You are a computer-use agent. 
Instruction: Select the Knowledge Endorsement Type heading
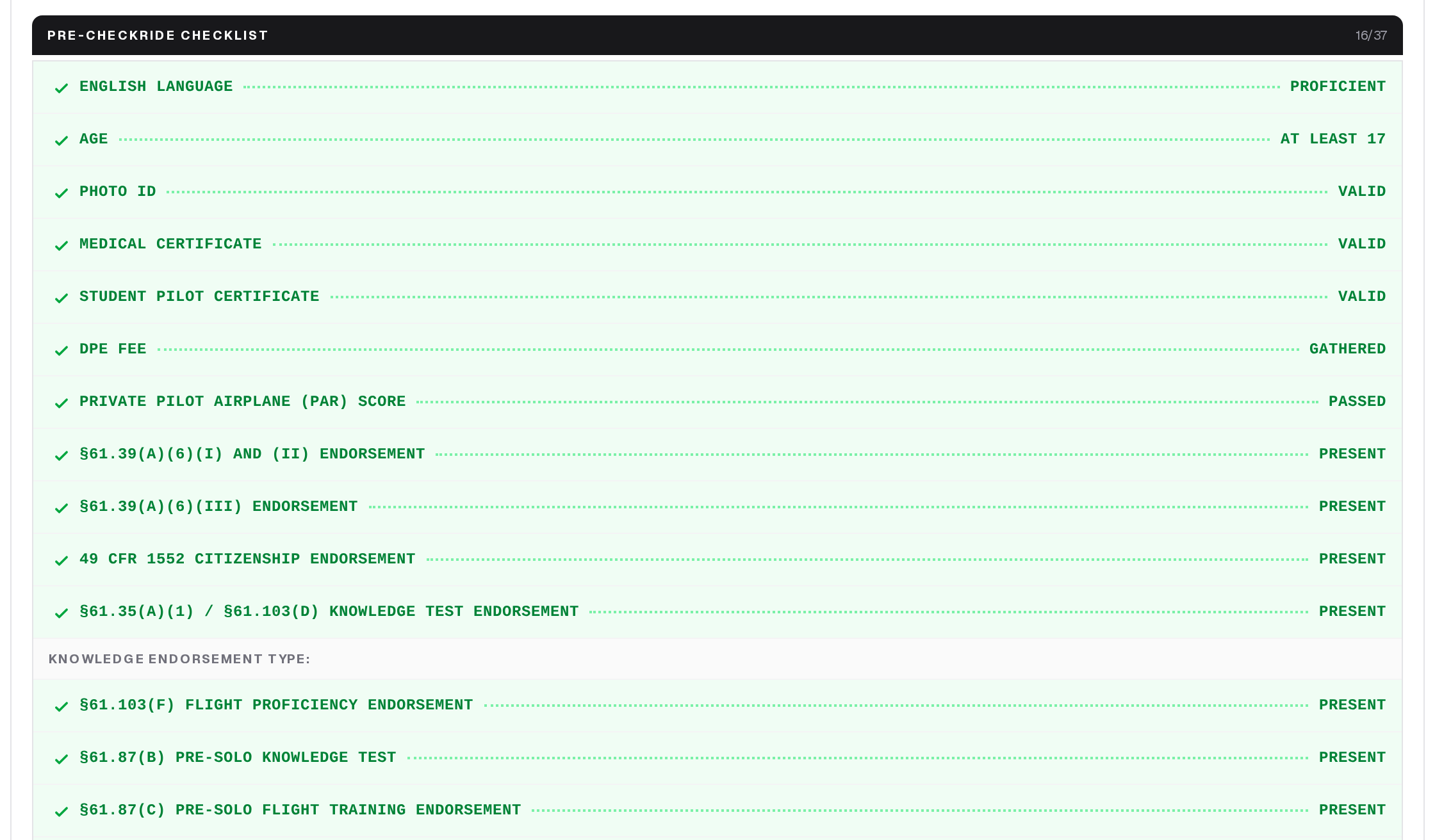tap(179, 659)
